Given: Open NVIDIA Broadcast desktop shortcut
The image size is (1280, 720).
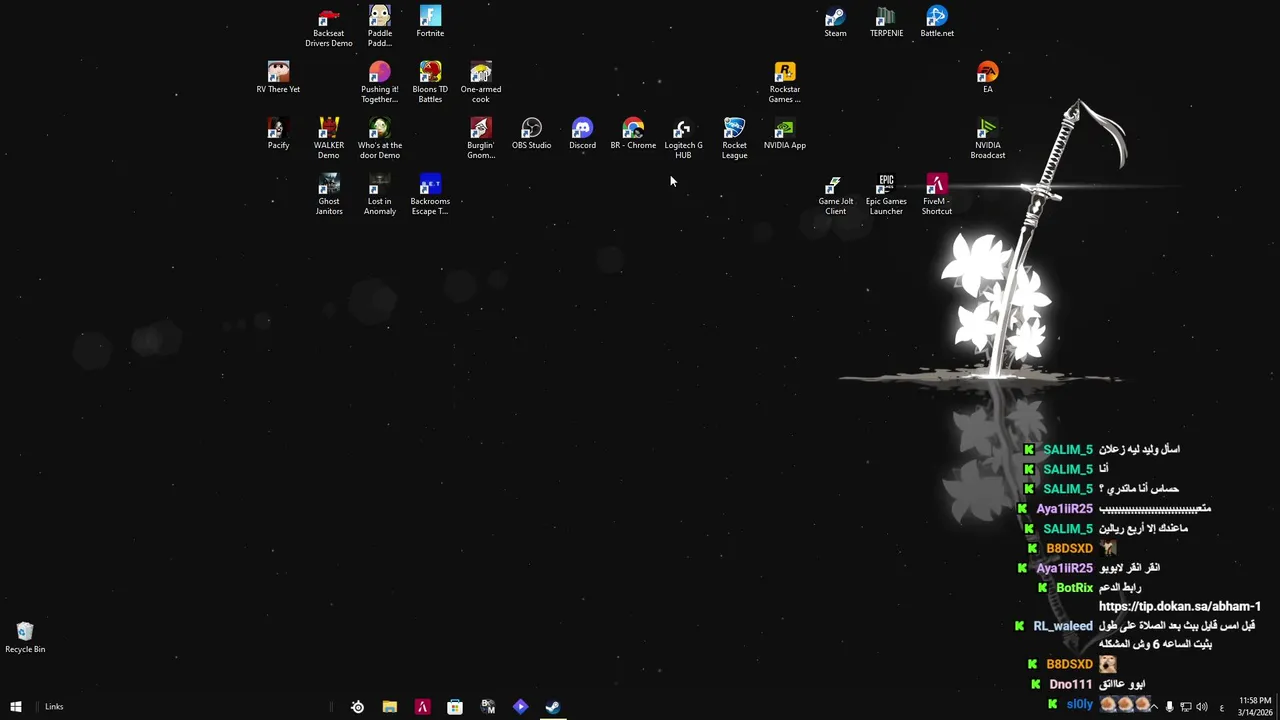Looking at the screenshot, I should [x=988, y=139].
